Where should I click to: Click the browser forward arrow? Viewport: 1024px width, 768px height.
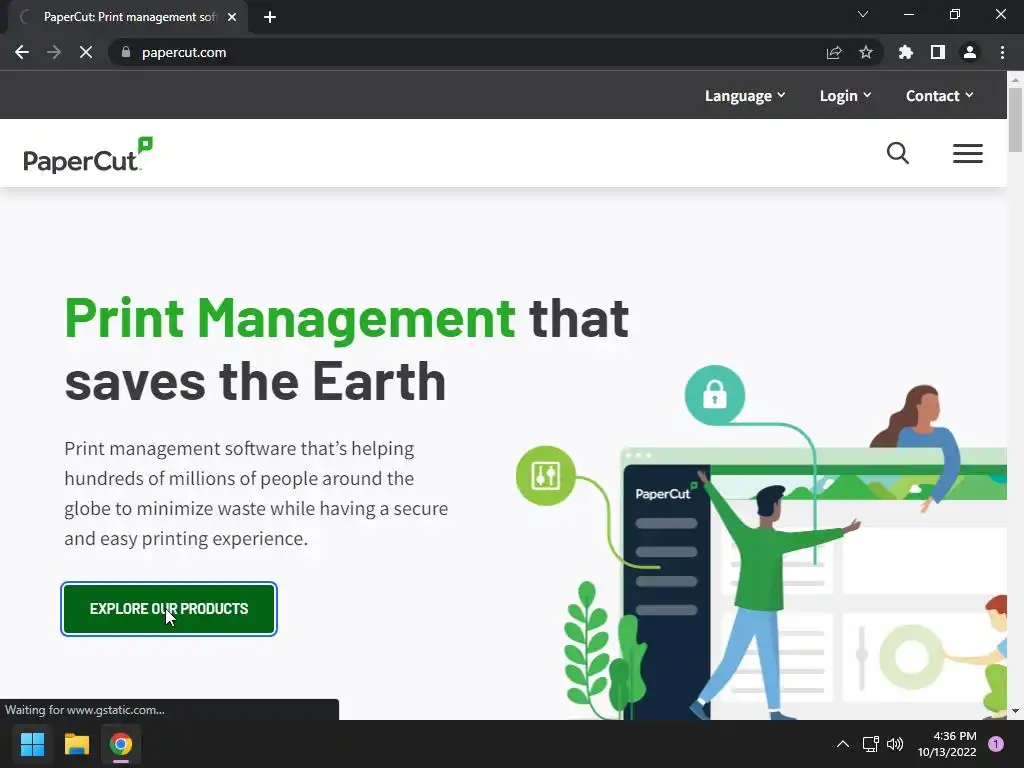tap(54, 52)
